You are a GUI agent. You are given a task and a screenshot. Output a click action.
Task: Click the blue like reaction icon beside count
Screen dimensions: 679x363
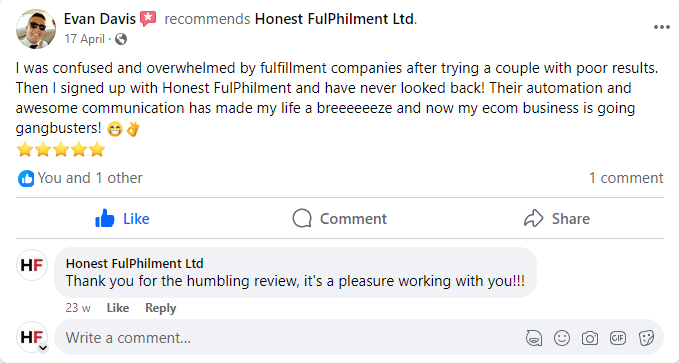pyautogui.click(x=26, y=178)
